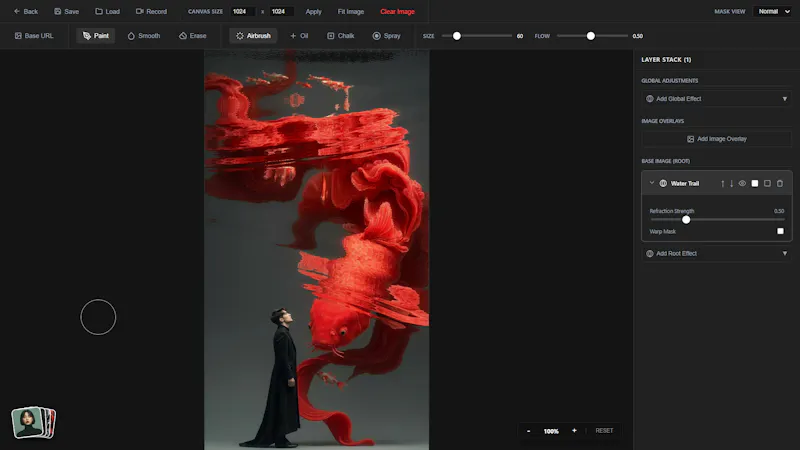
Task: Open the Mask View Normal dropdown
Action: point(772,11)
